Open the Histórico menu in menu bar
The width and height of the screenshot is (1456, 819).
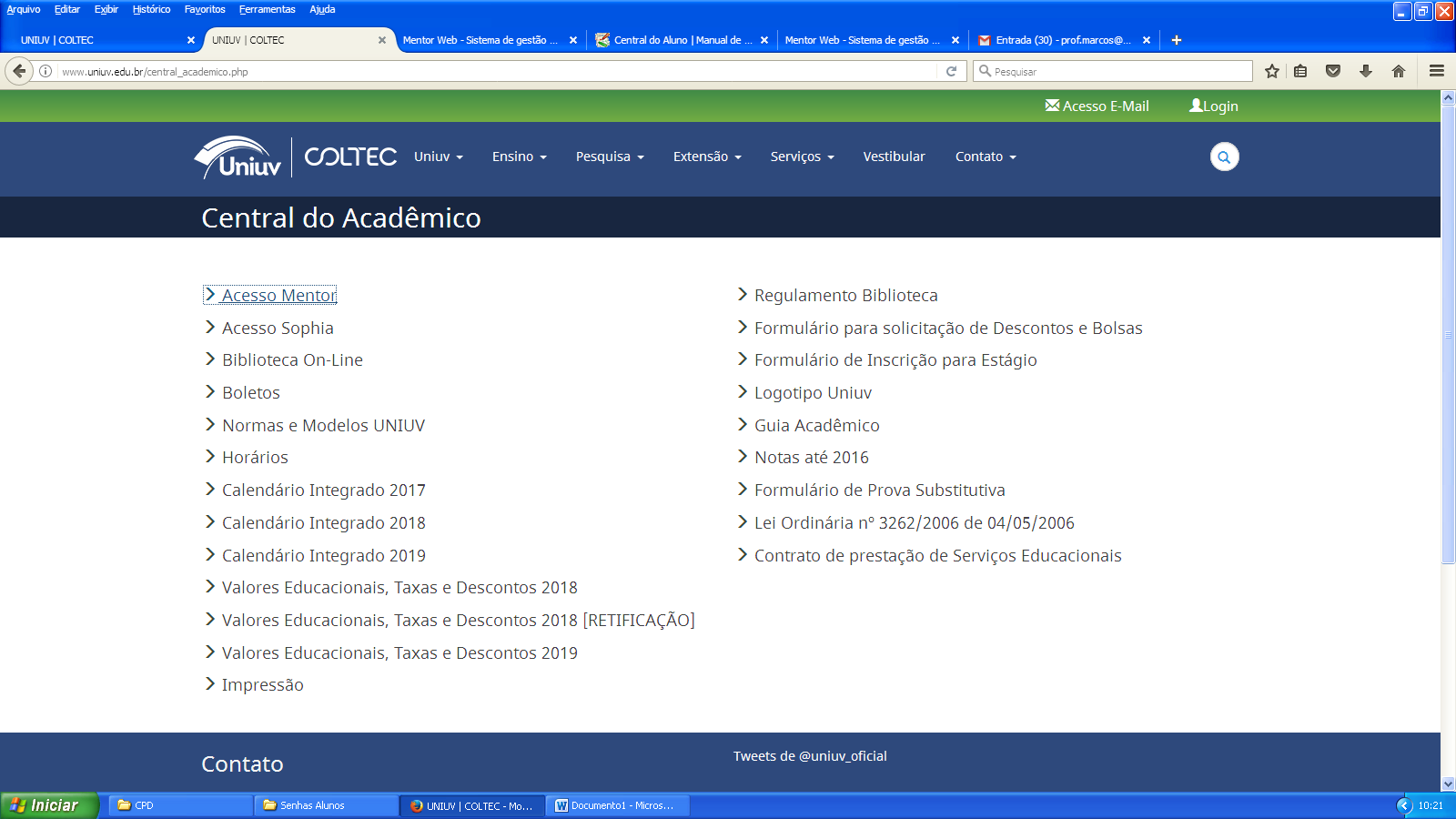[x=151, y=9]
